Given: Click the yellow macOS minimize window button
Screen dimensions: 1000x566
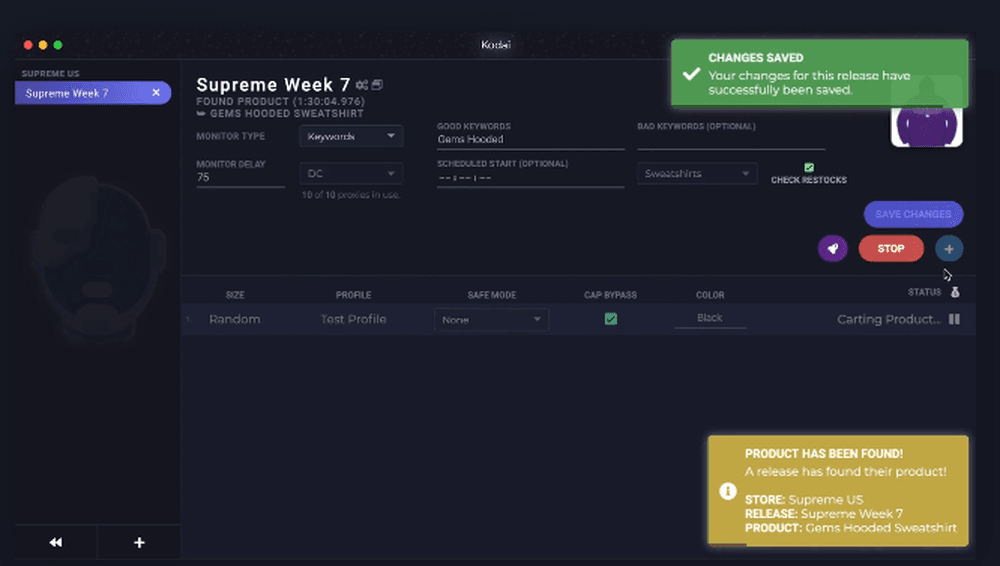Looking at the screenshot, I should 43,45.
